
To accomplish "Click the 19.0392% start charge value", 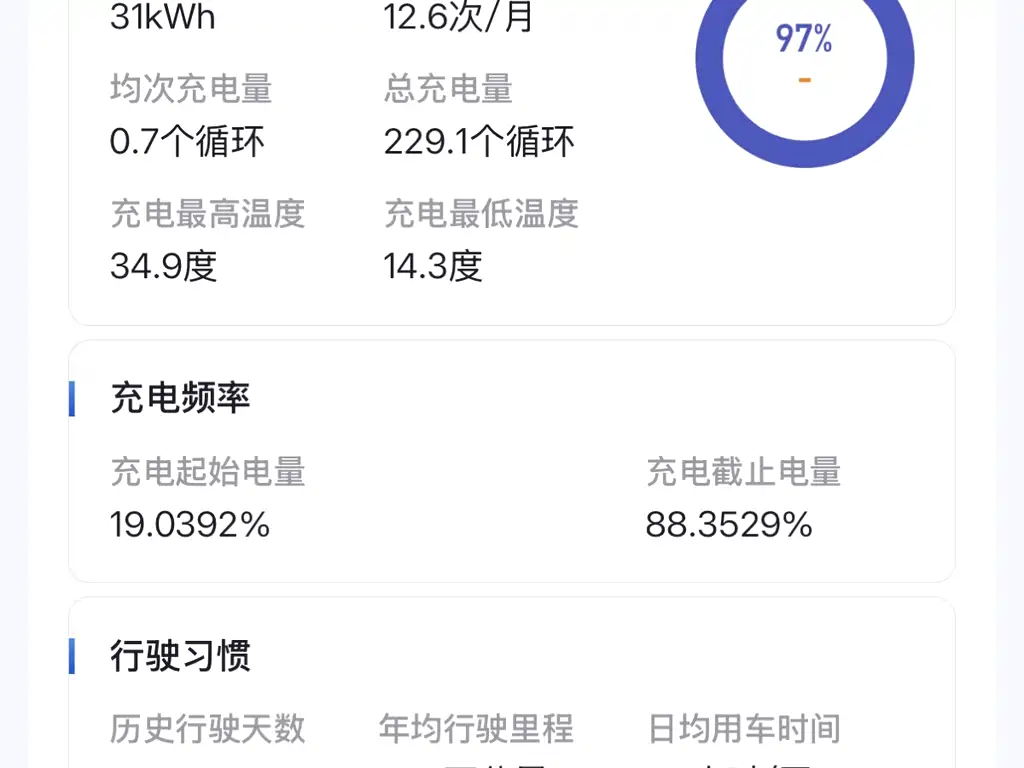I will (190, 524).
